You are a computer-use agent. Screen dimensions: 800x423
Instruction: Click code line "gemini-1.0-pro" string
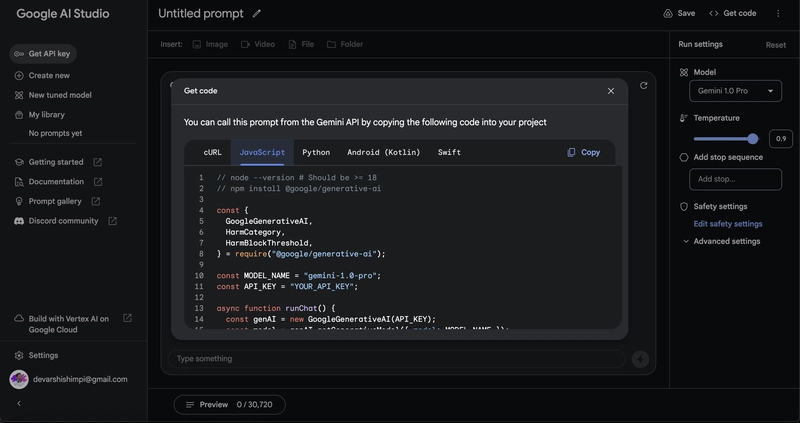pyautogui.click(x=340, y=276)
